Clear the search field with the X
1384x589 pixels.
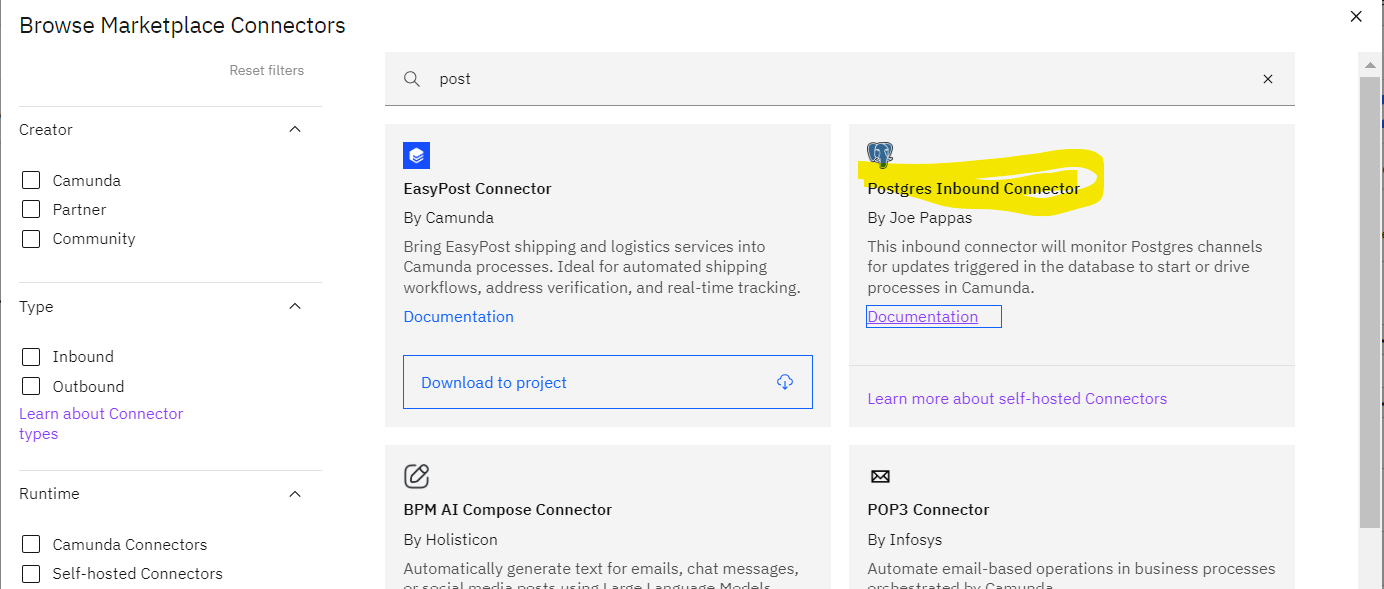1268,79
